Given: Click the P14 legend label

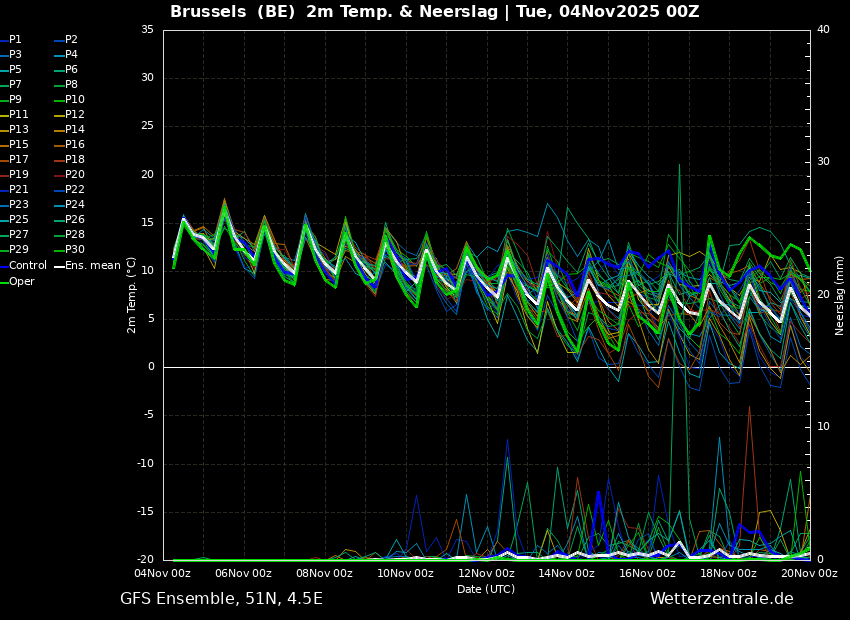Looking at the screenshot, I should [75, 130].
